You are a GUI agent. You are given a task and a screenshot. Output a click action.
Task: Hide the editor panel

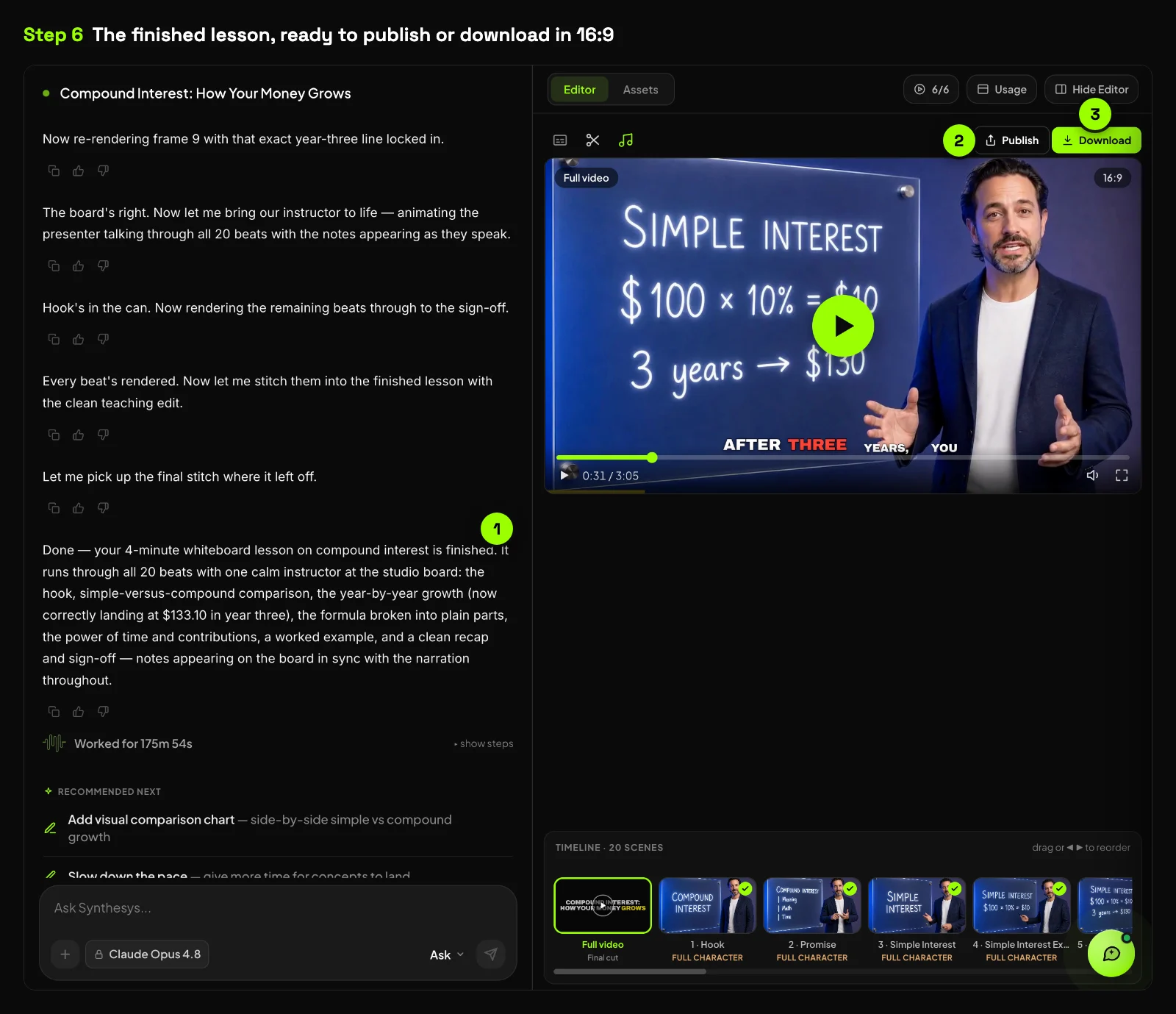[1091, 90]
